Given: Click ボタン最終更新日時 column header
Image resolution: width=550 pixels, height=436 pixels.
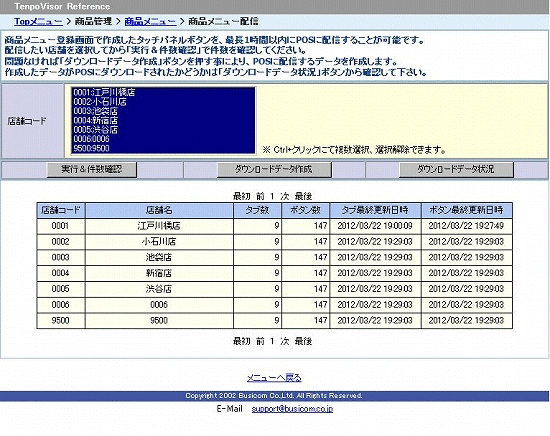Looking at the screenshot, I should [x=467, y=210].
